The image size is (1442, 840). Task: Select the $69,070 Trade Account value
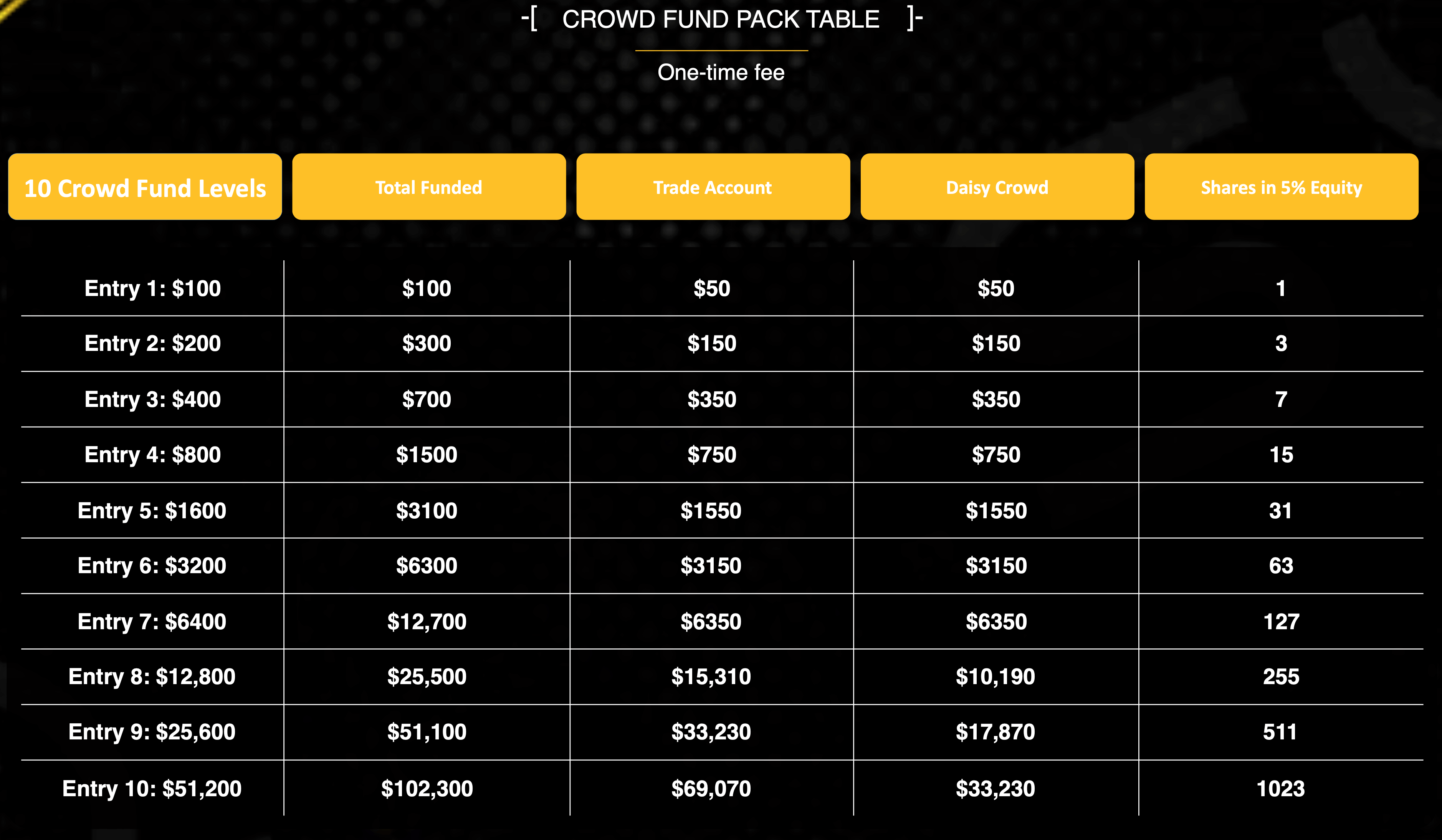coord(711,789)
